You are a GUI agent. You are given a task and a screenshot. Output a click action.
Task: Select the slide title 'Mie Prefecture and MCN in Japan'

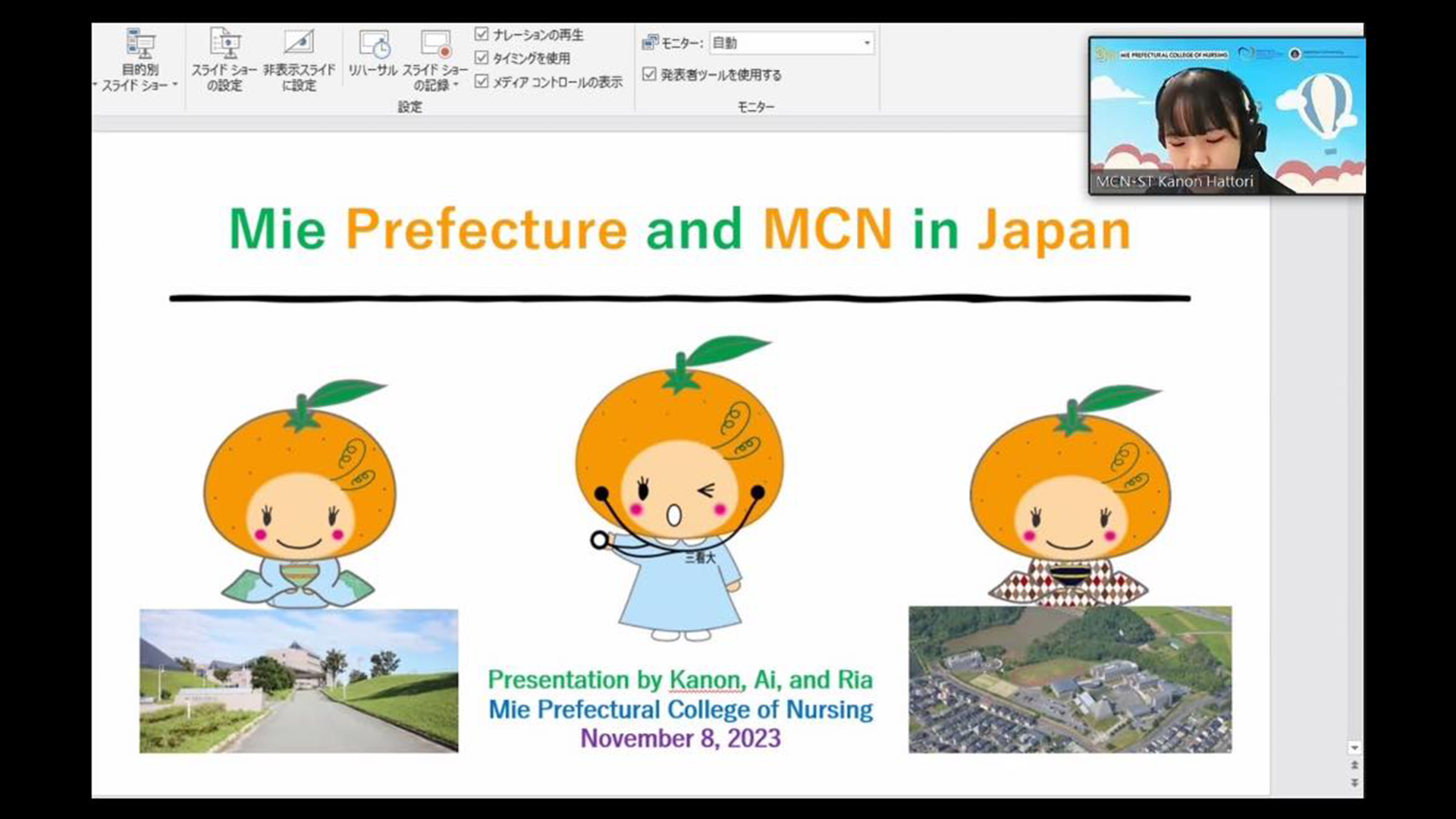coord(680,229)
